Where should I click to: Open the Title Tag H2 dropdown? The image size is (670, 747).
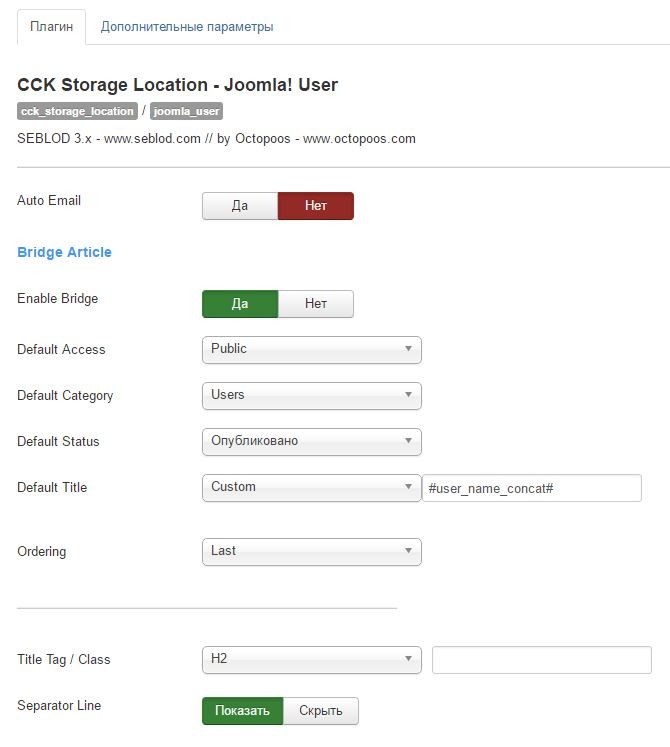312,660
